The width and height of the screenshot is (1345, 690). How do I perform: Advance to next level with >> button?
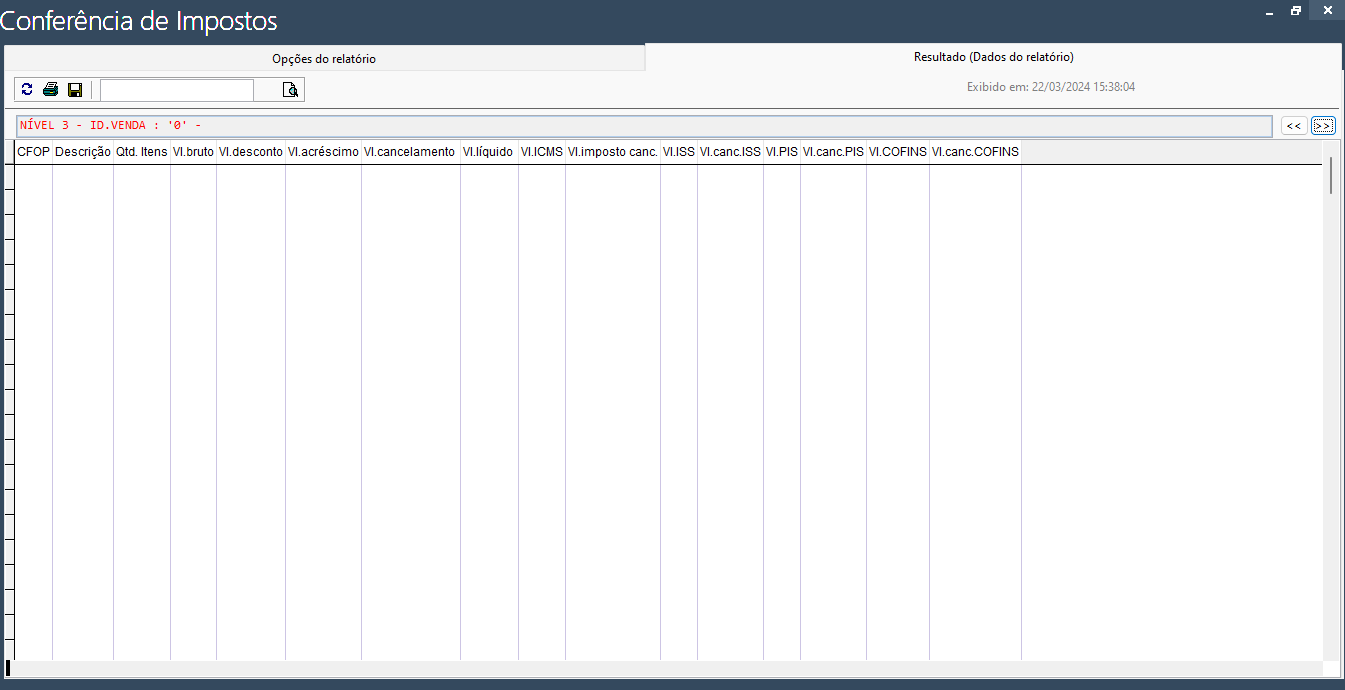tap(1324, 126)
